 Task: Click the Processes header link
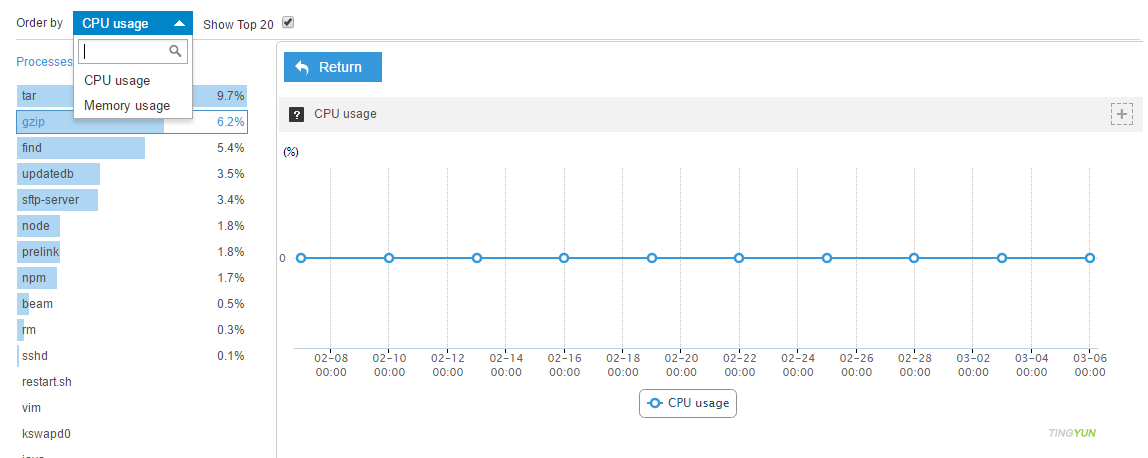[44, 62]
